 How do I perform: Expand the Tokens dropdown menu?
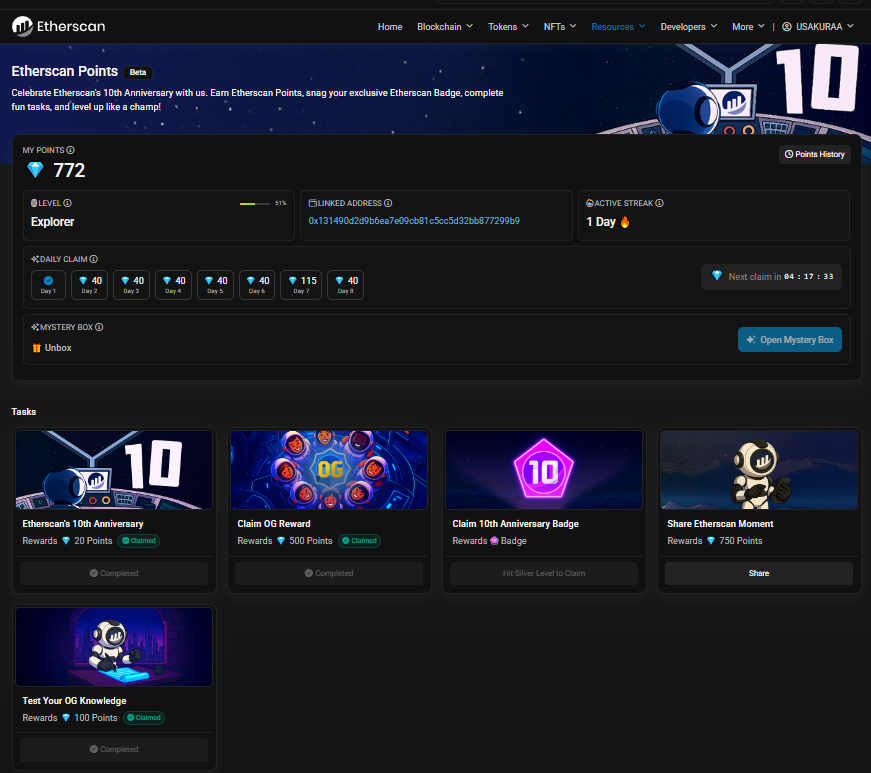[x=508, y=27]
